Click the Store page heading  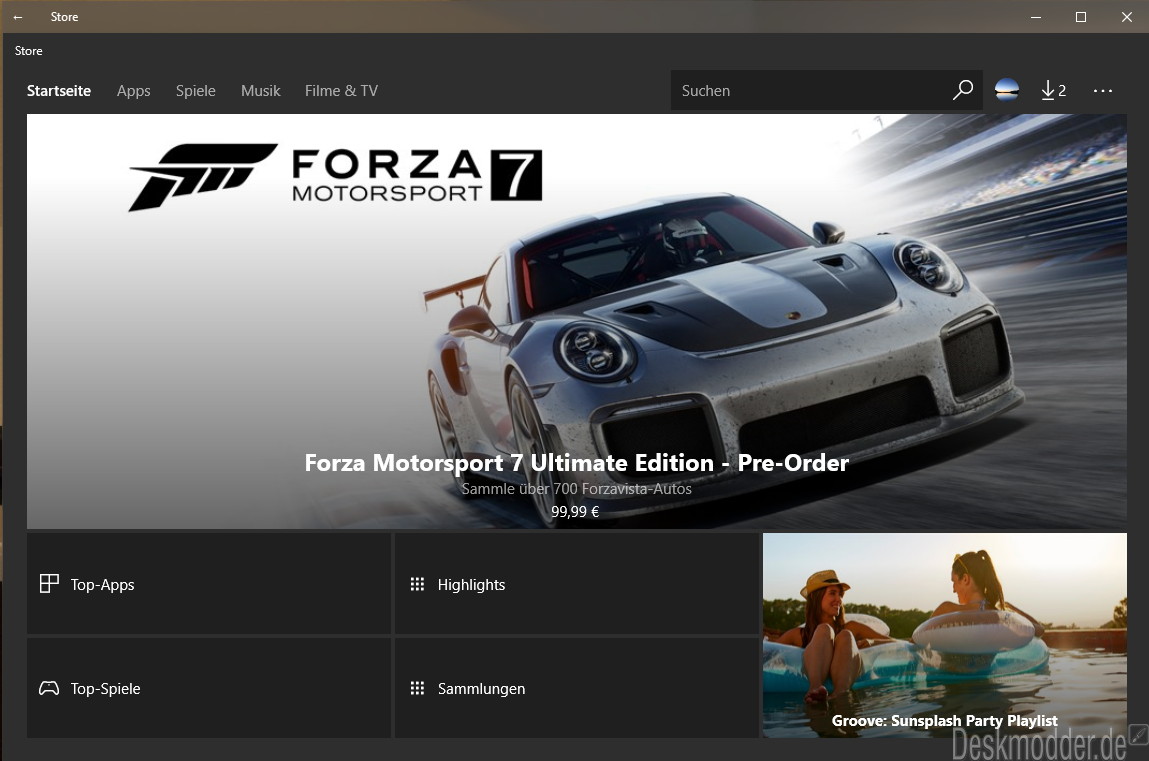[x=29, y=51]
